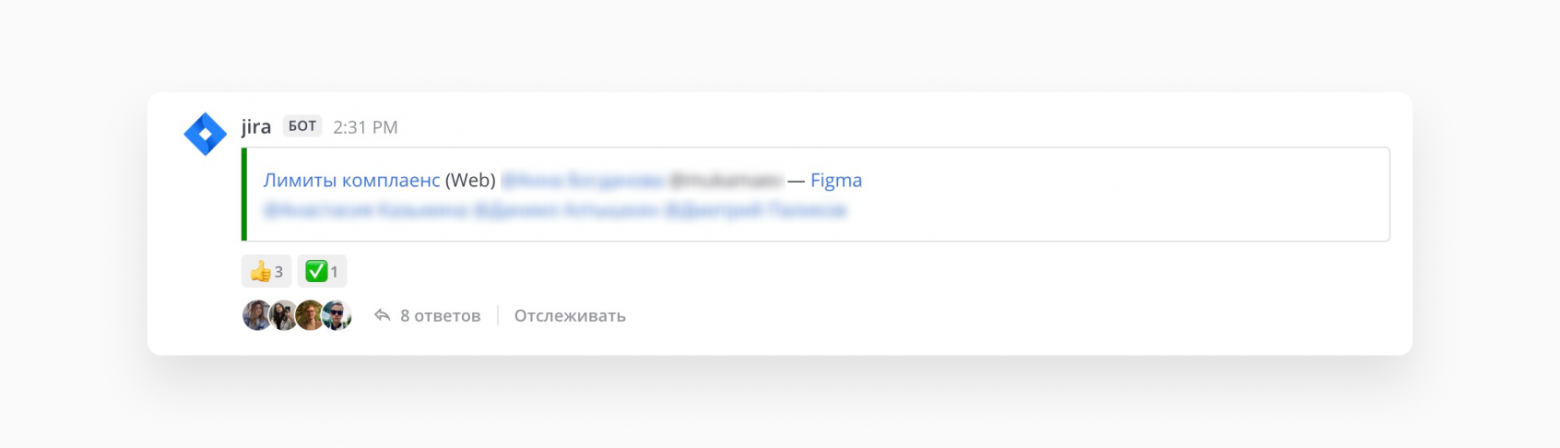
Task: Click the green bar of the attachment card
Action: click(244, 194)
